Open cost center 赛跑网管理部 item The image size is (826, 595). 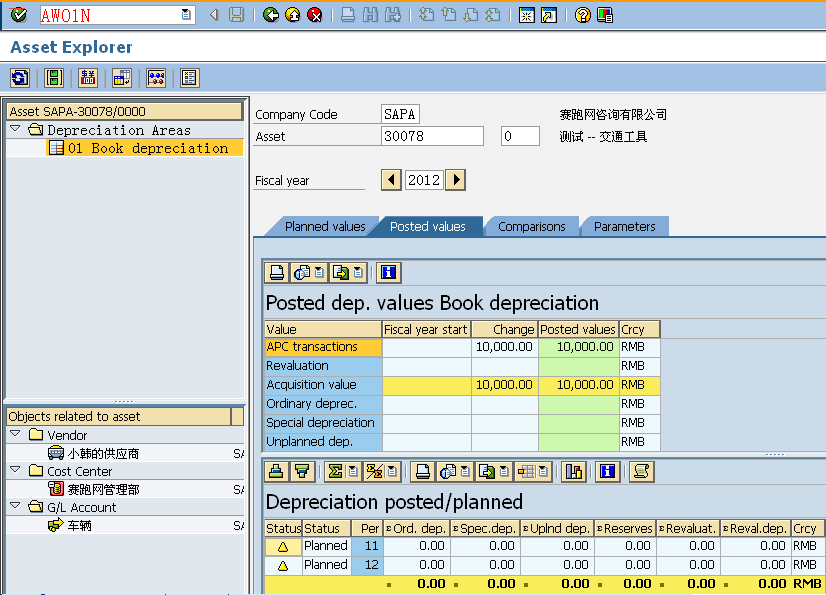(103, 490)
